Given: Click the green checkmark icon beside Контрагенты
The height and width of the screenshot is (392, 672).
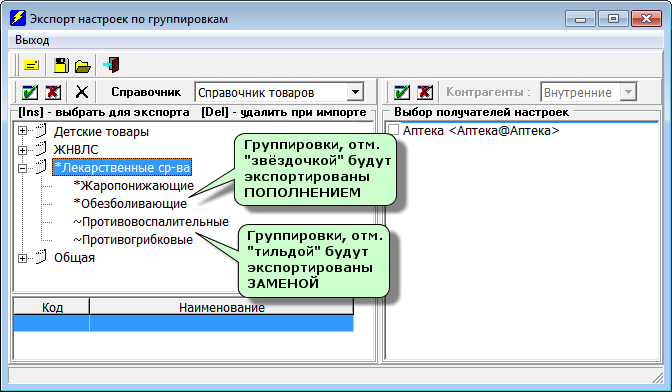Looking at the screenshot, I should [x=402, y=92].
